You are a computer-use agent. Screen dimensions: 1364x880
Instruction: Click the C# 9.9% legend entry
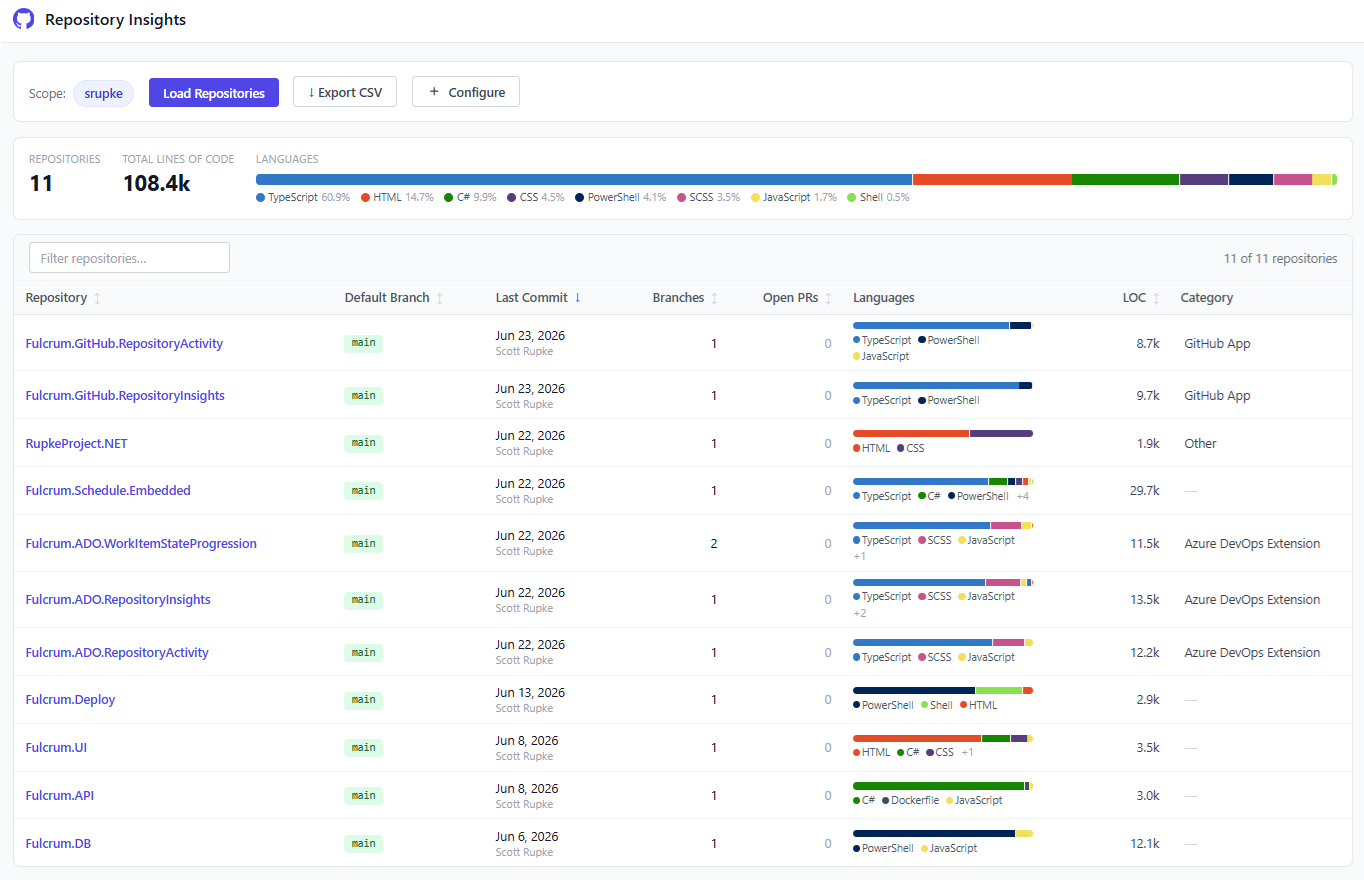click(470, 197)
